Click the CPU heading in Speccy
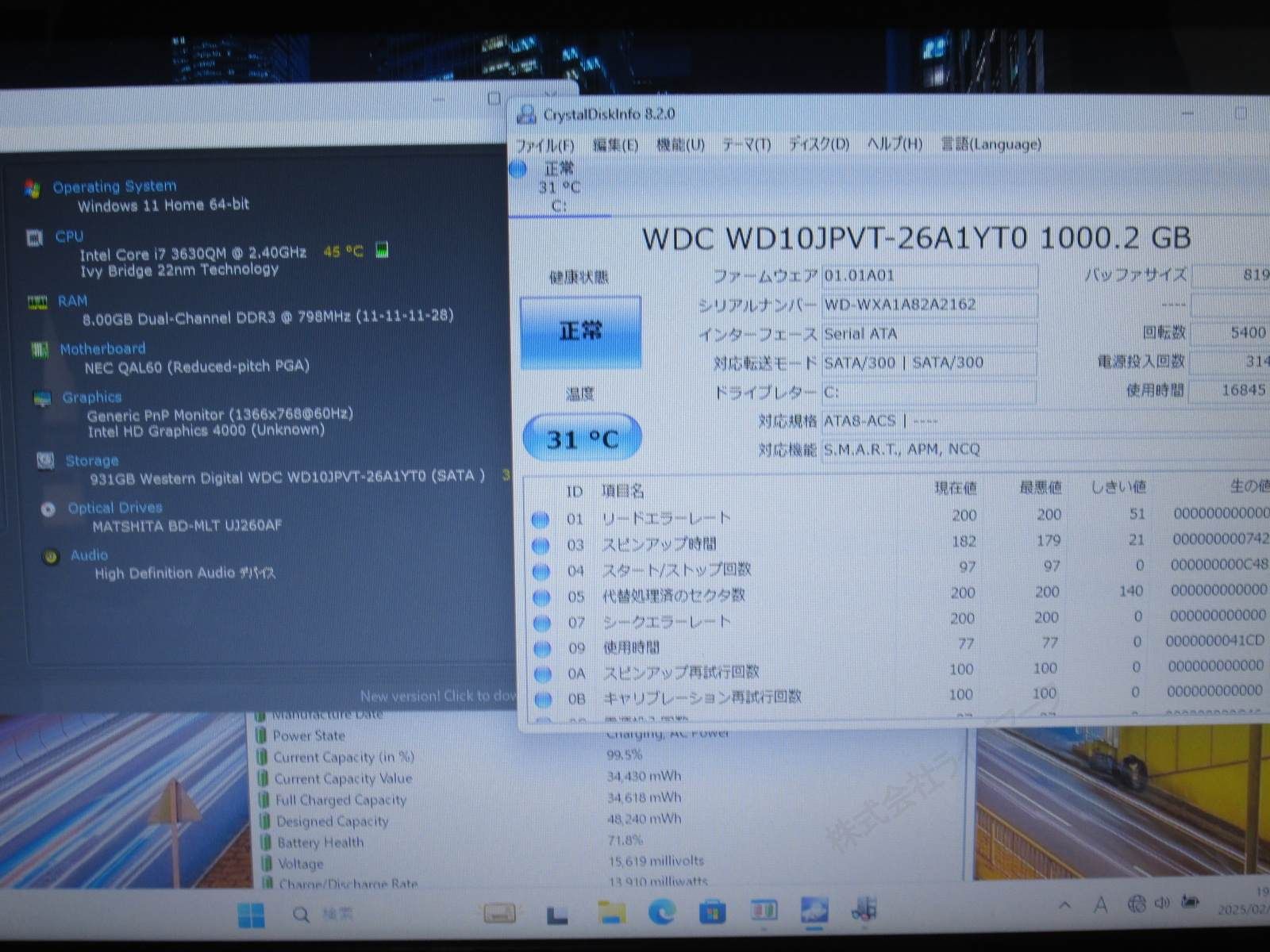Viewport: 1270px width, 952px height. (69, 236)
